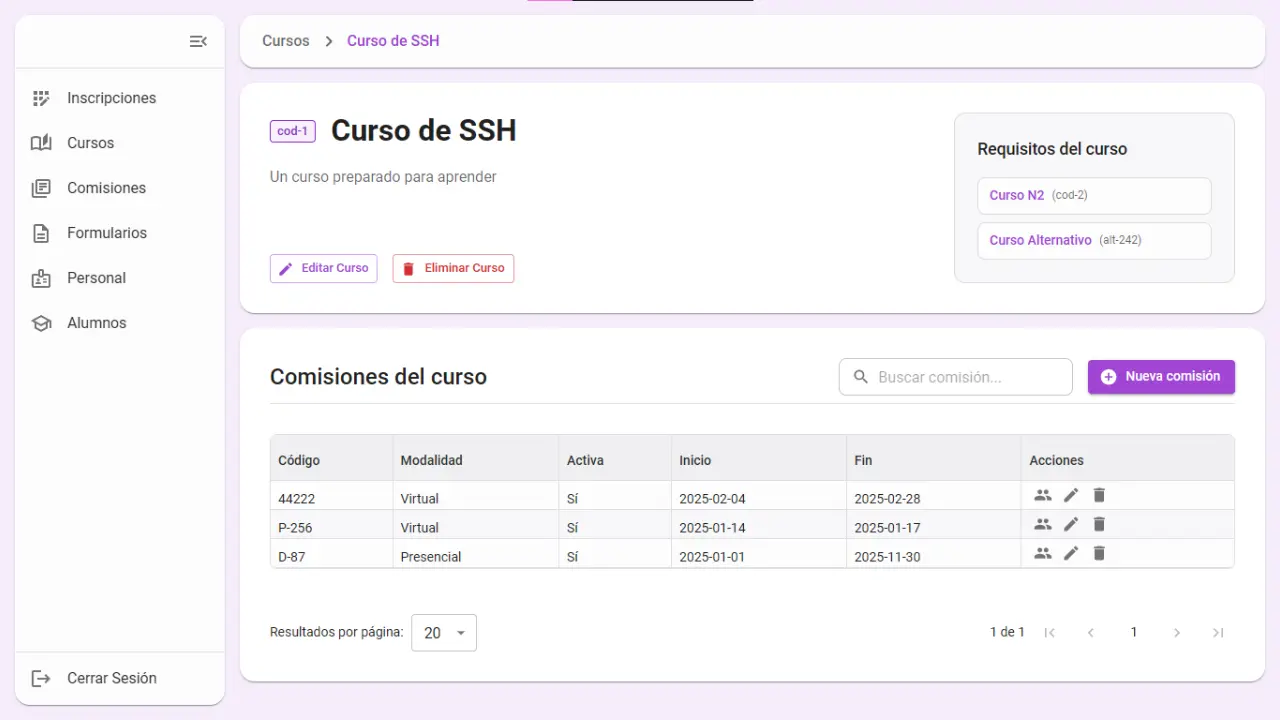Open Formularios menu item
This screenshot has width=1280, height=720.
[120, 233]
